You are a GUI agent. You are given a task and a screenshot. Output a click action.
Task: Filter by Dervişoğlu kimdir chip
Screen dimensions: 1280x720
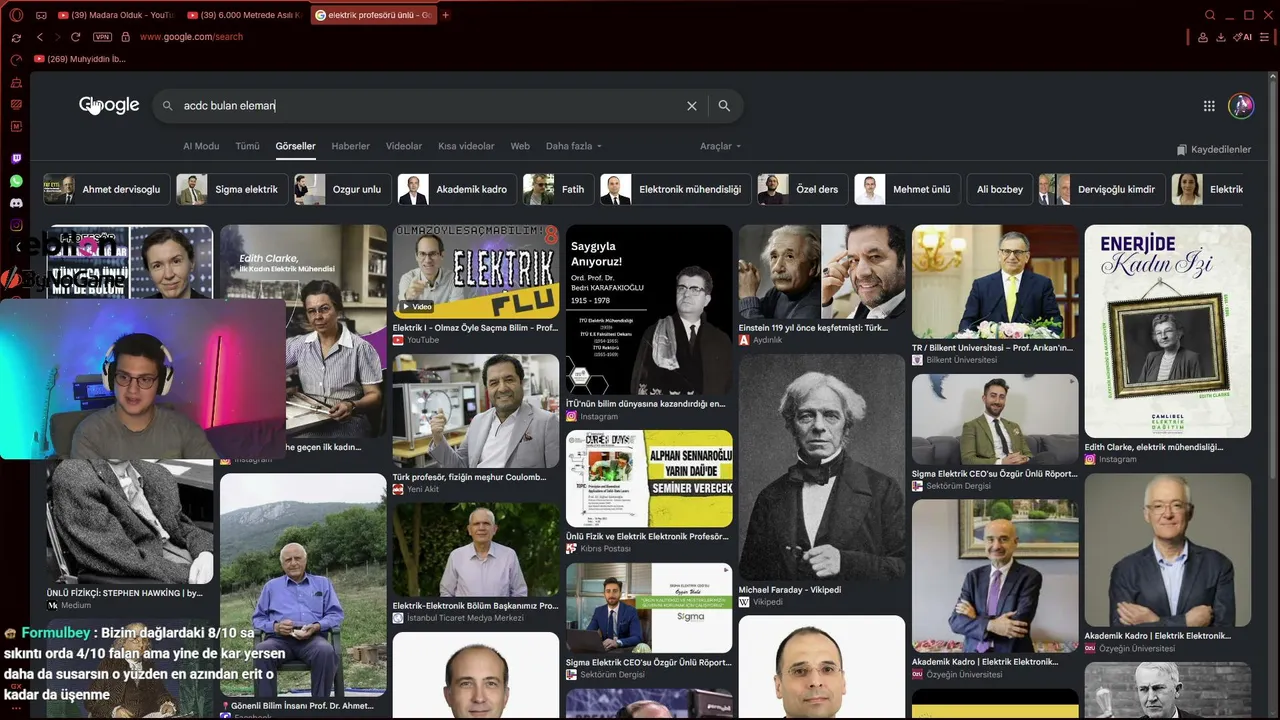[x=1100, y=189]
